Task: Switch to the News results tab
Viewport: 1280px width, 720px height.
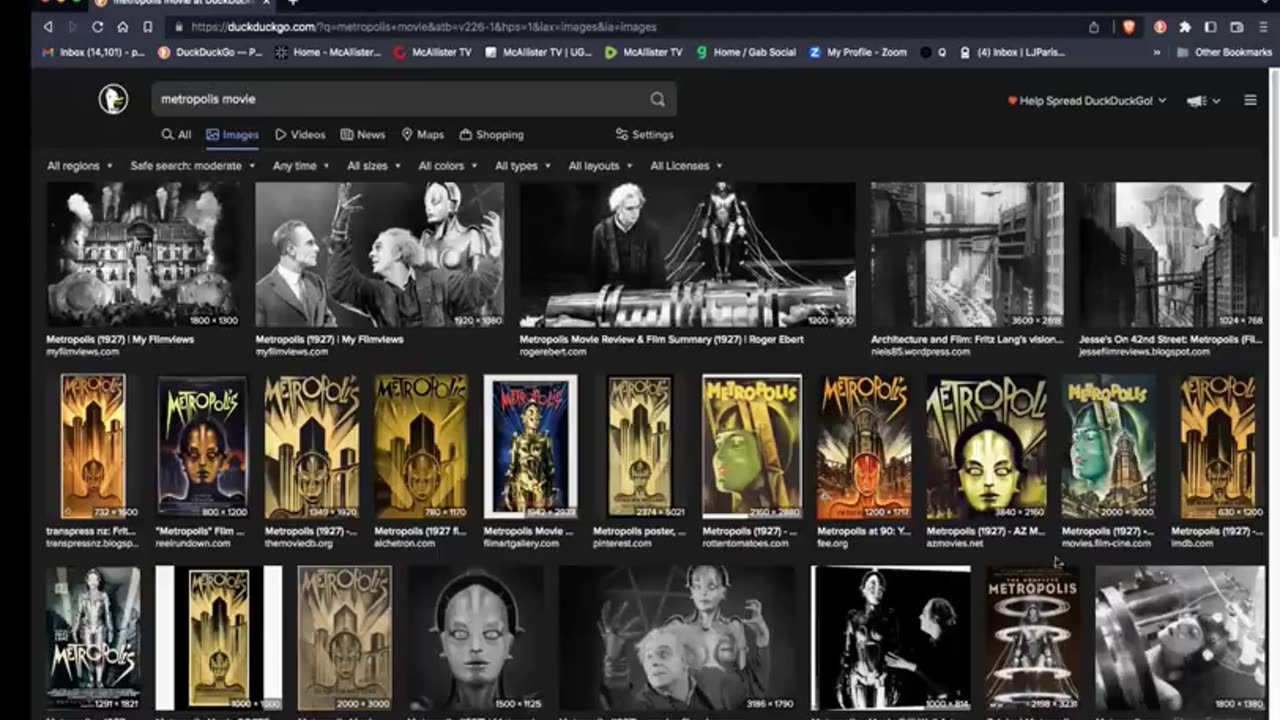Action: tap(362, 134)
